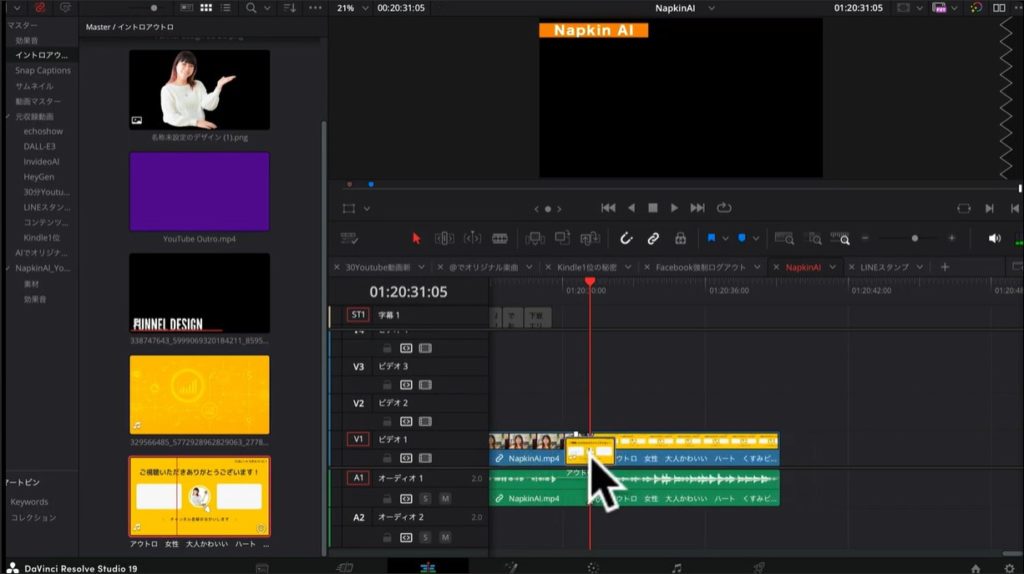Image resolution: width=1024 pixels, height=574 pixels.
Task: Stop playback in the viewer
Action: 653,208
